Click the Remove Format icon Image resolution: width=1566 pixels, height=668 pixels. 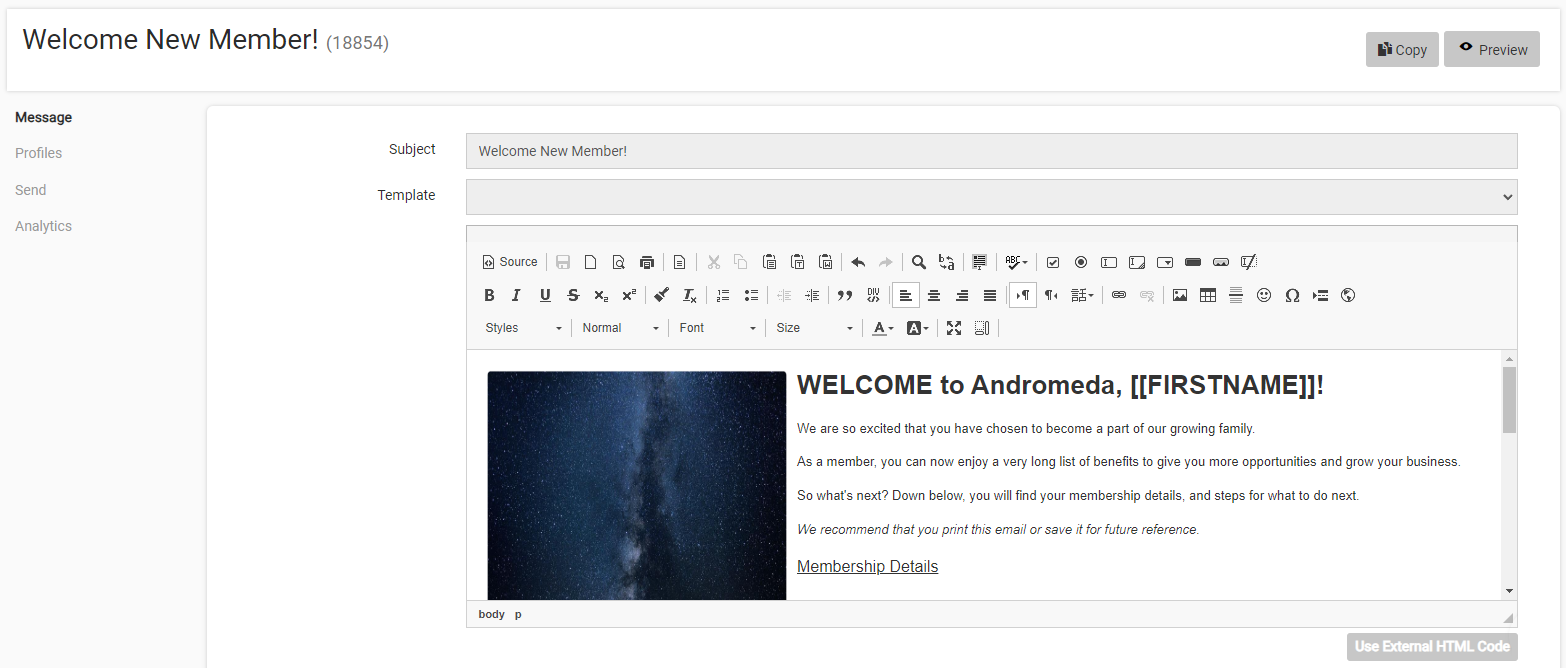690,295
